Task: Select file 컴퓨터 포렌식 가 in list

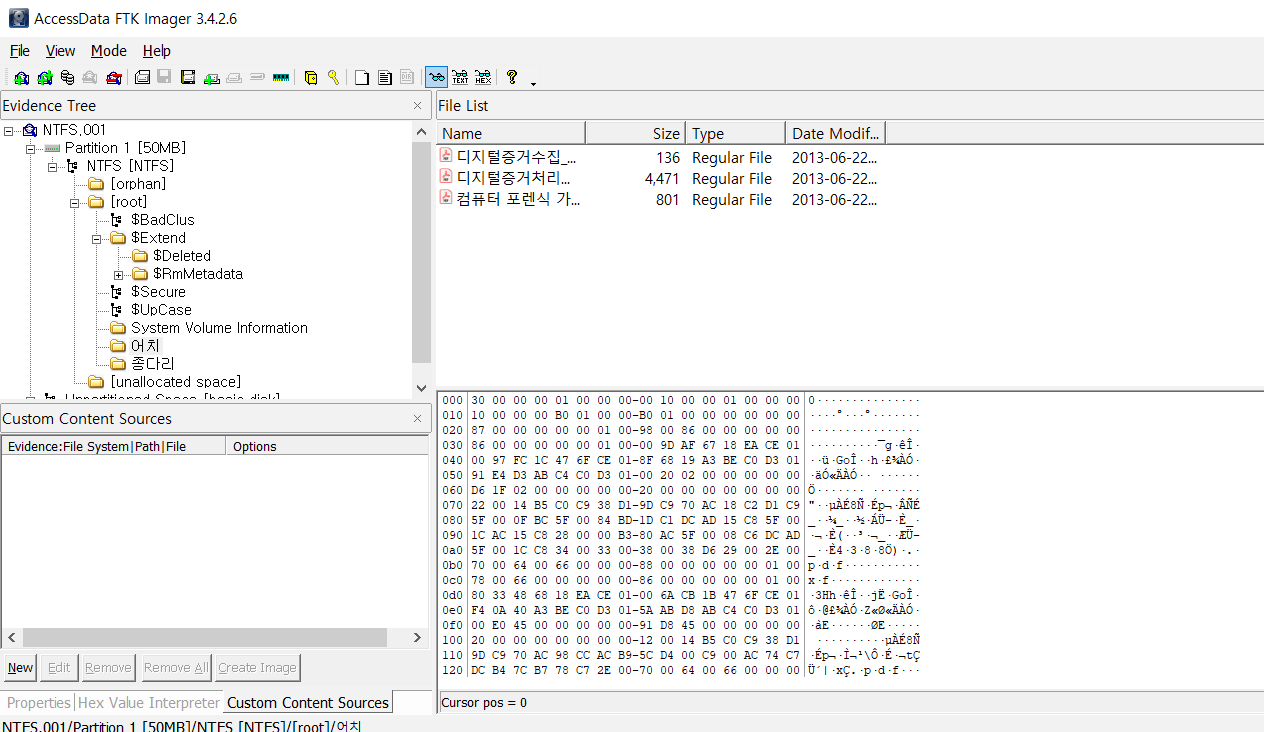Action: click(518, 199)
